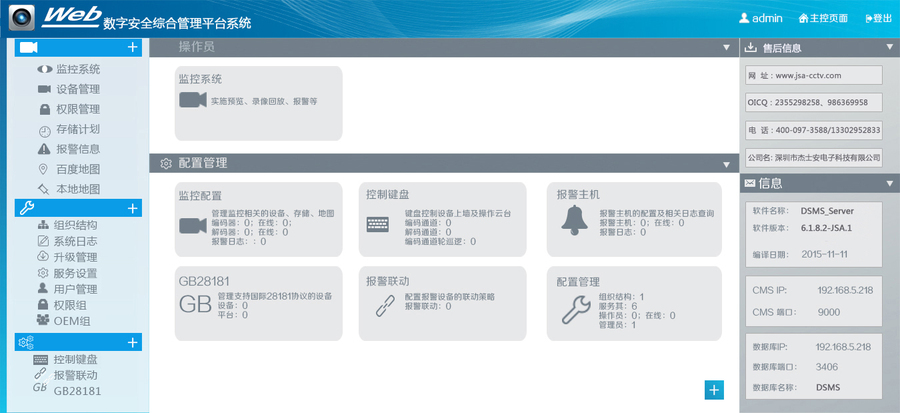Collapse the 信息 panel arrow
This screenshot has height=413, width=900.
pyautogui.click(x=889, y=184)
